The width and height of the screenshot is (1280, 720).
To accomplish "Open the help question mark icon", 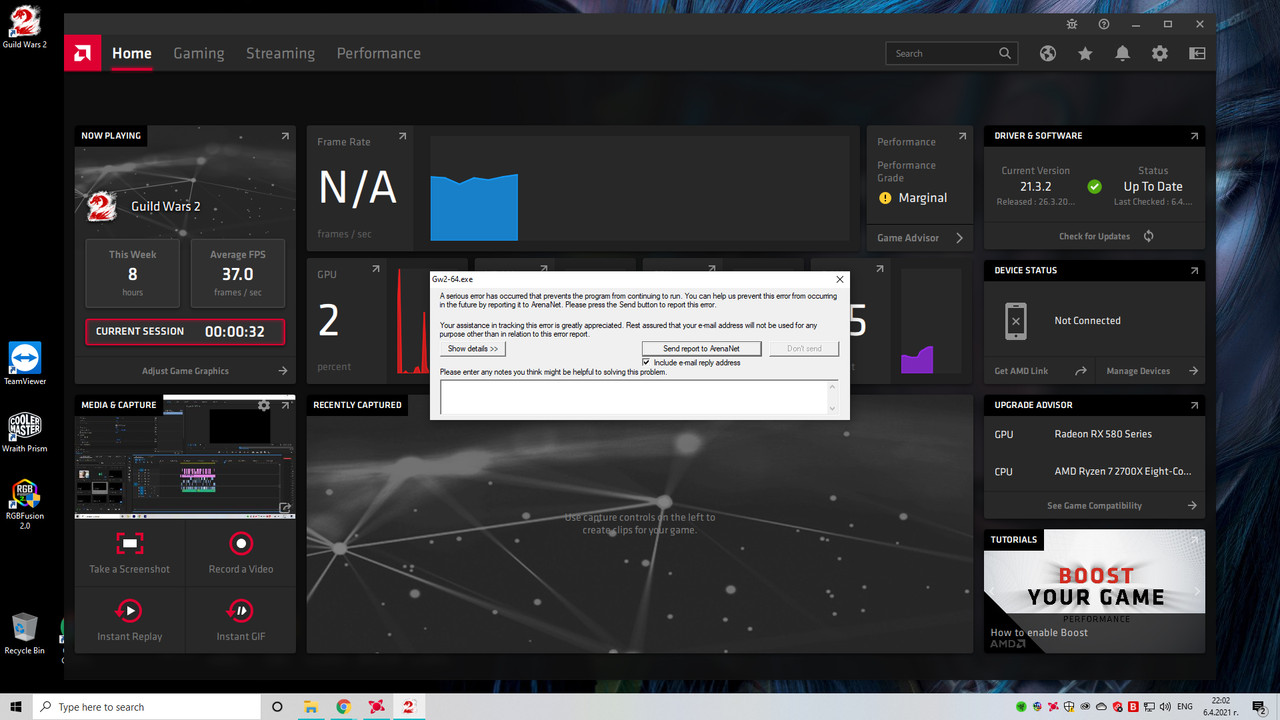I will [1104, 24].
